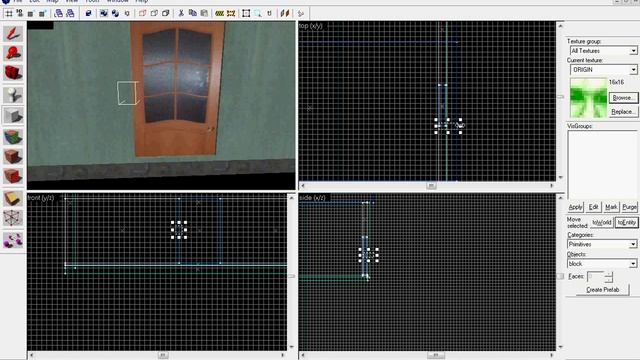This screenshot has height=360, width=640.
Task: Click the load window state icon
Action: click(58, 13)
